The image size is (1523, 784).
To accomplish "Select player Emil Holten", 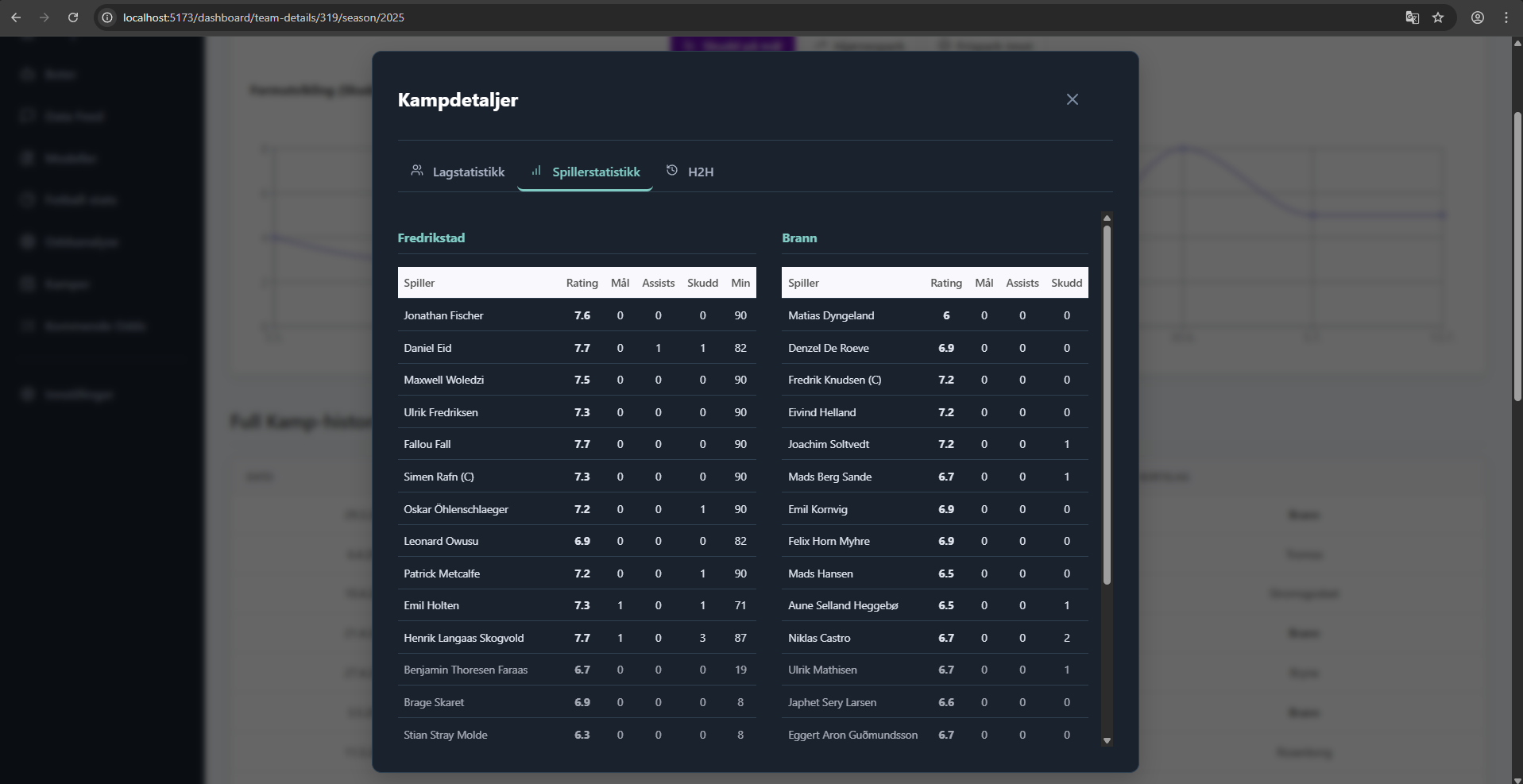I will click(431, 605).
